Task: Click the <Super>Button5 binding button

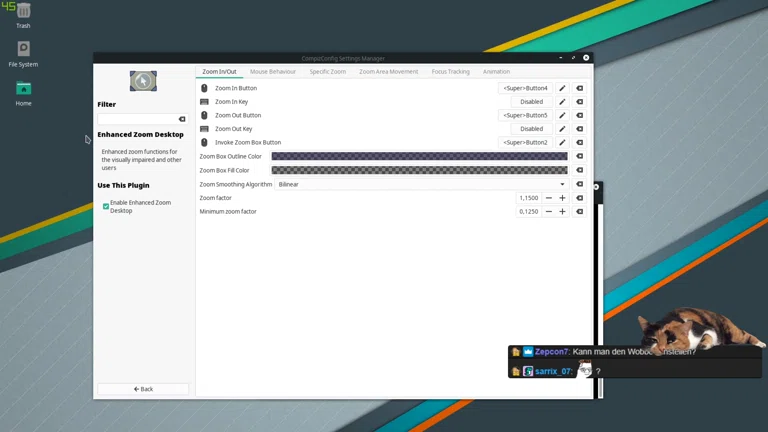Action: [x=526, y=115]
